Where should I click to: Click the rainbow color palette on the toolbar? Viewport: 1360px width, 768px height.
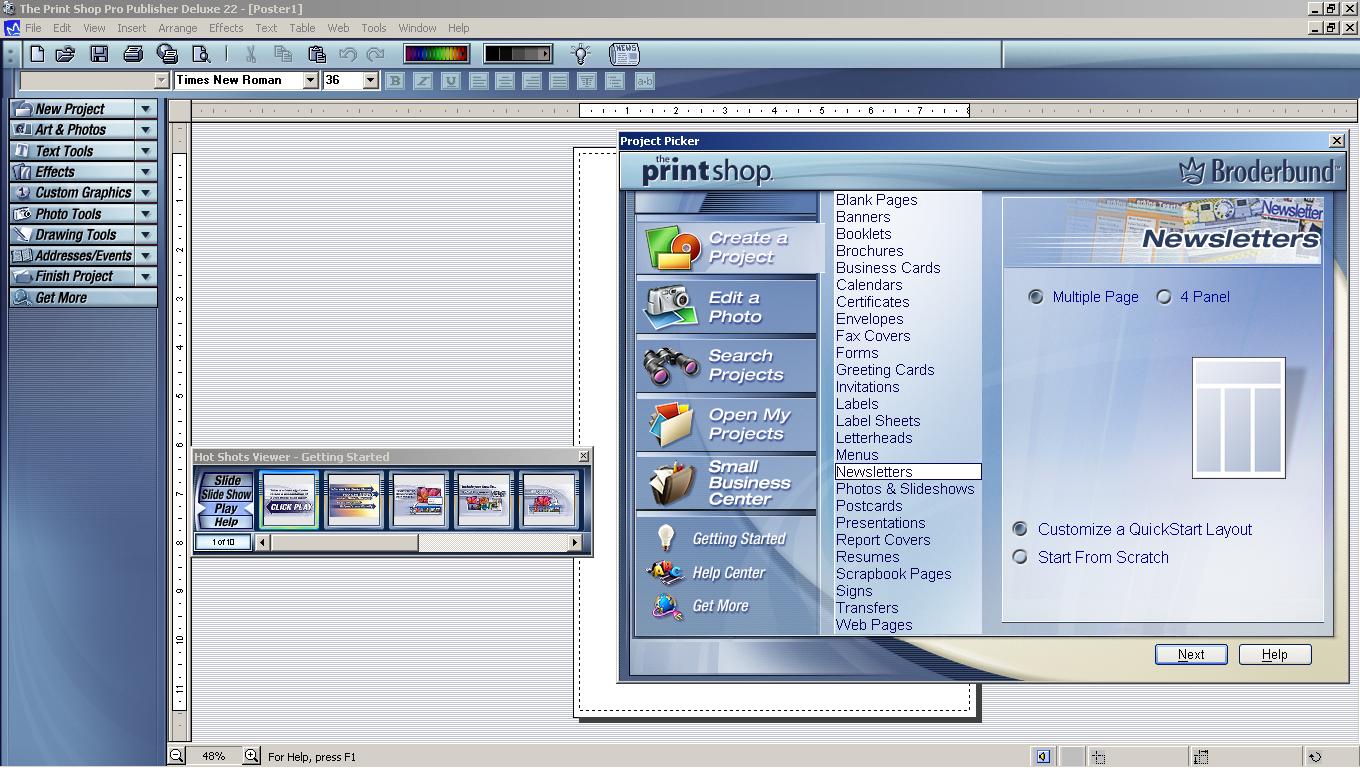pyautogui.click(x=436, y=53)
